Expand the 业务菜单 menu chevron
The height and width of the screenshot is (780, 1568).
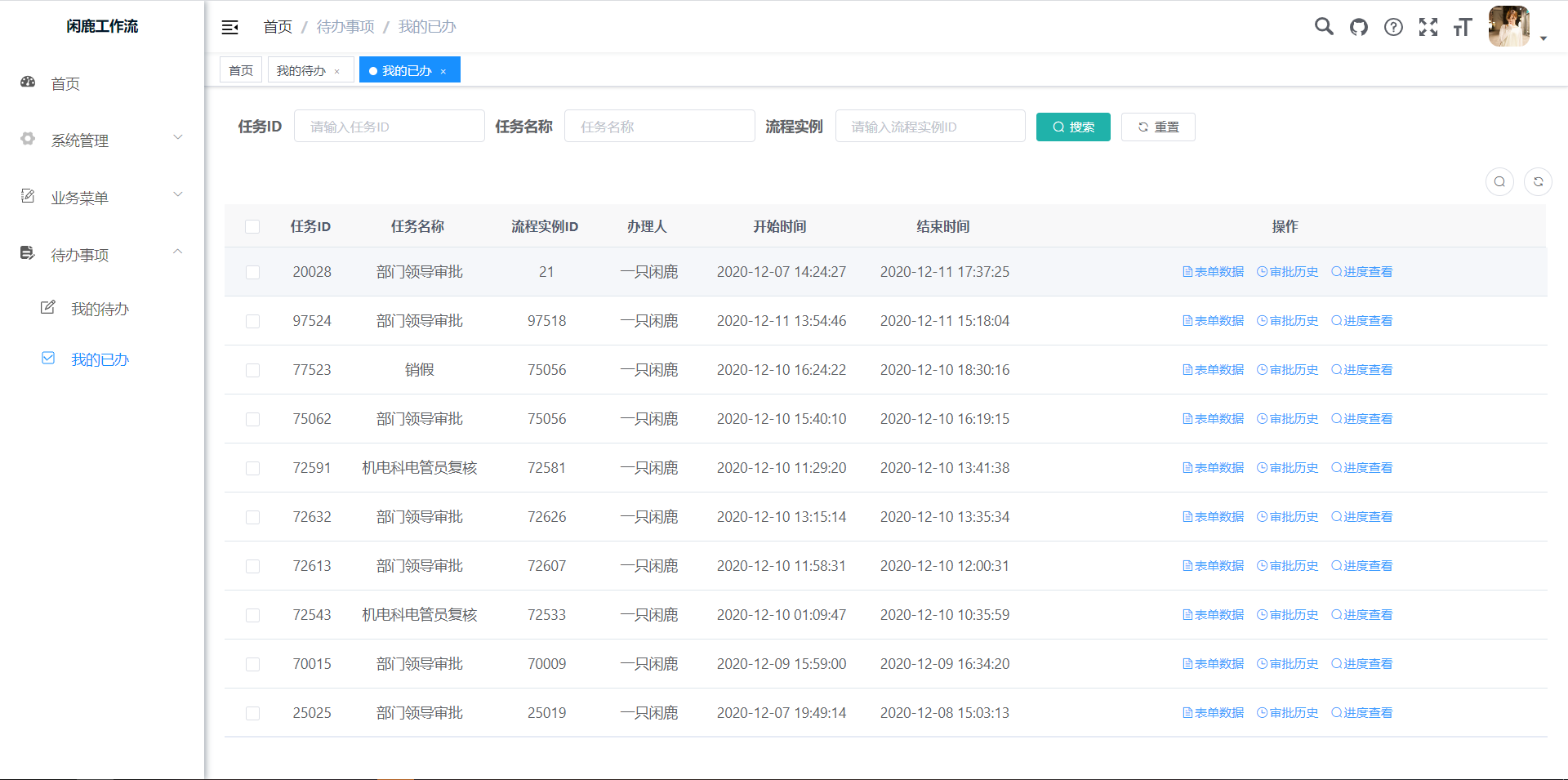(x=178, y=194)
